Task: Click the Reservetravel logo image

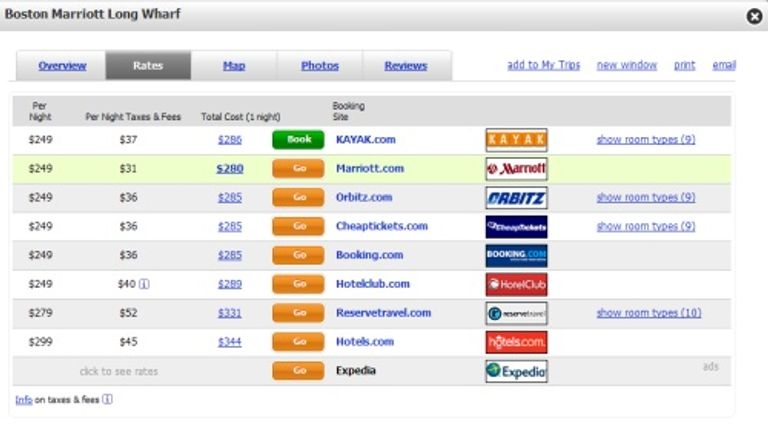Action: tap(516, 313)
